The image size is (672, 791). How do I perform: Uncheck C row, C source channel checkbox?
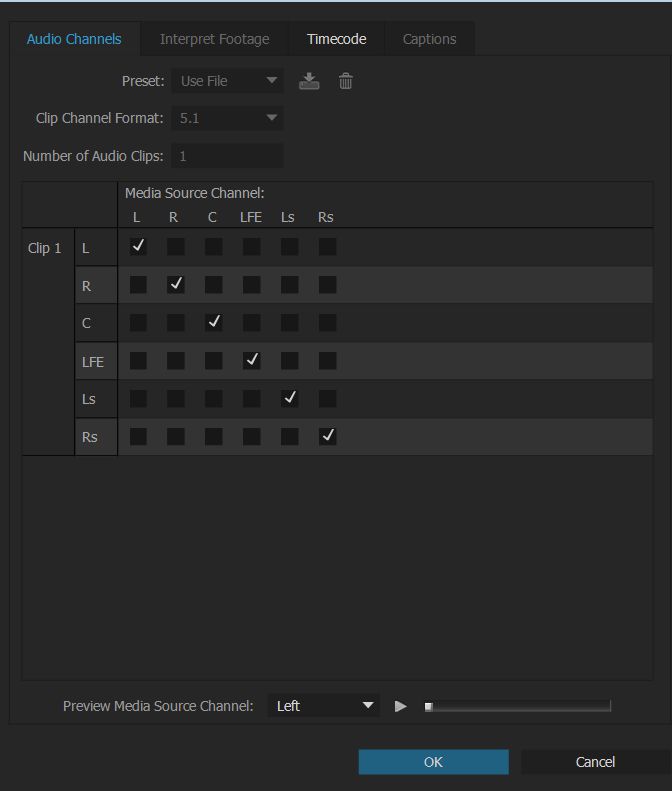pos(214,323)
